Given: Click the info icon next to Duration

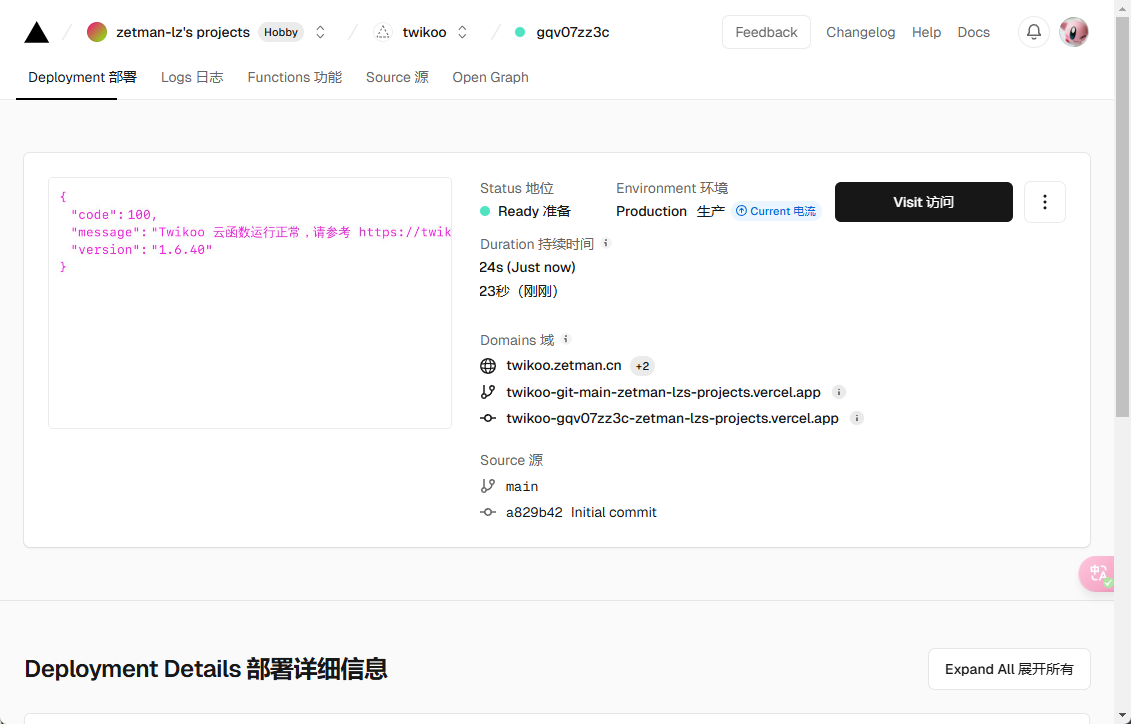Looking at the screenshot, I should point(606,243).
